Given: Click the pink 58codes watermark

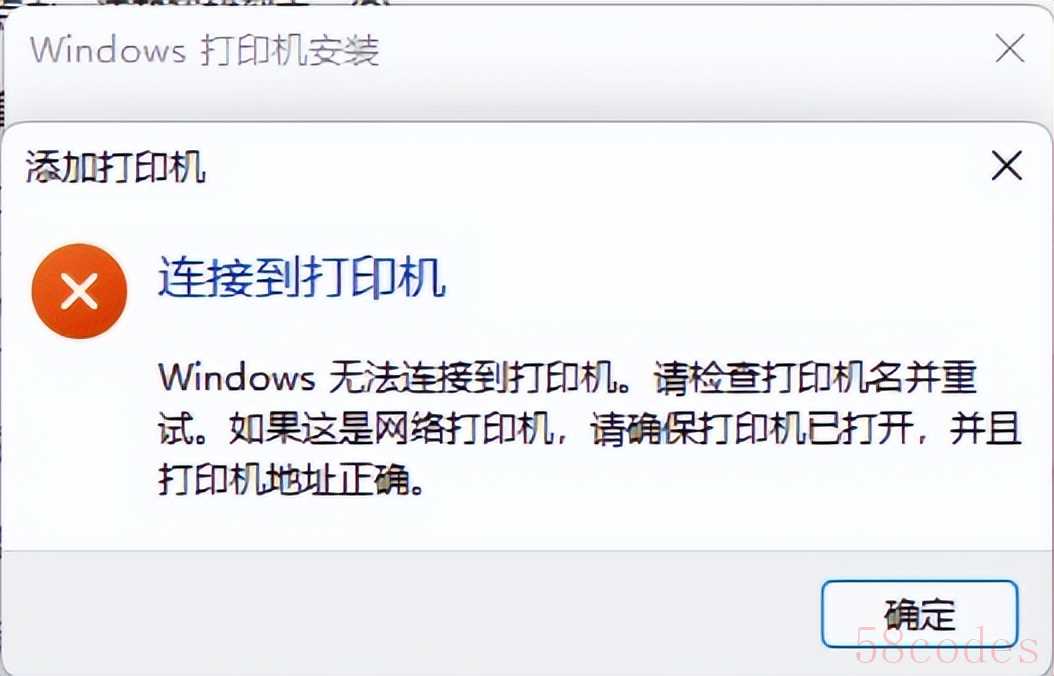Looking at the screenshot, I should (x=948, y=645).
